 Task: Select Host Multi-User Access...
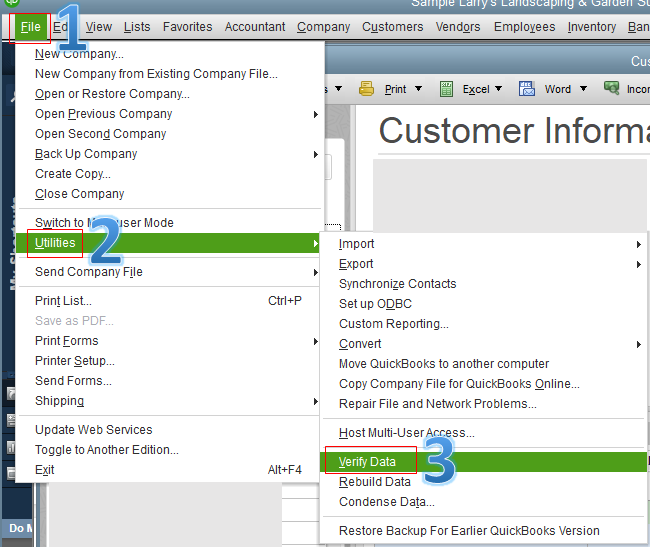point(484,433)
